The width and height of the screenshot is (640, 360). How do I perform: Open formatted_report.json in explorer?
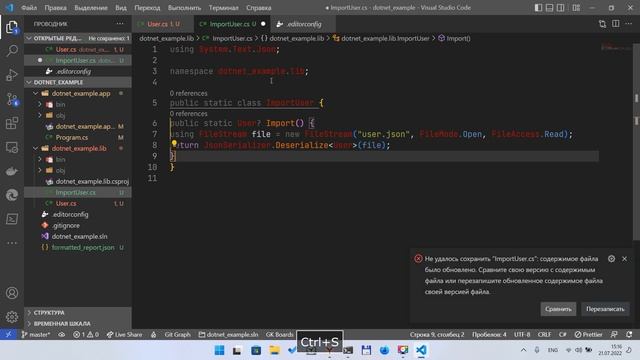[83, 247]
